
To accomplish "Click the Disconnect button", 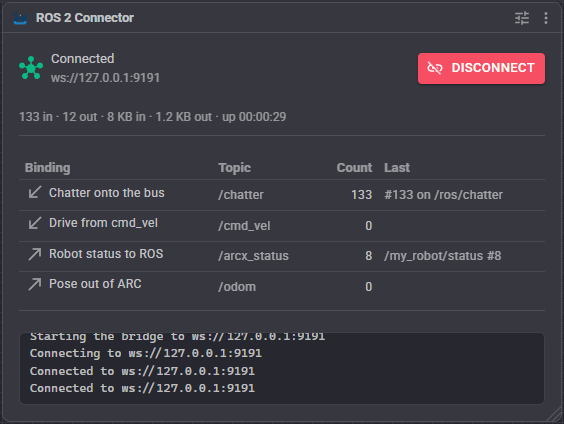I will tap(481, 68).
